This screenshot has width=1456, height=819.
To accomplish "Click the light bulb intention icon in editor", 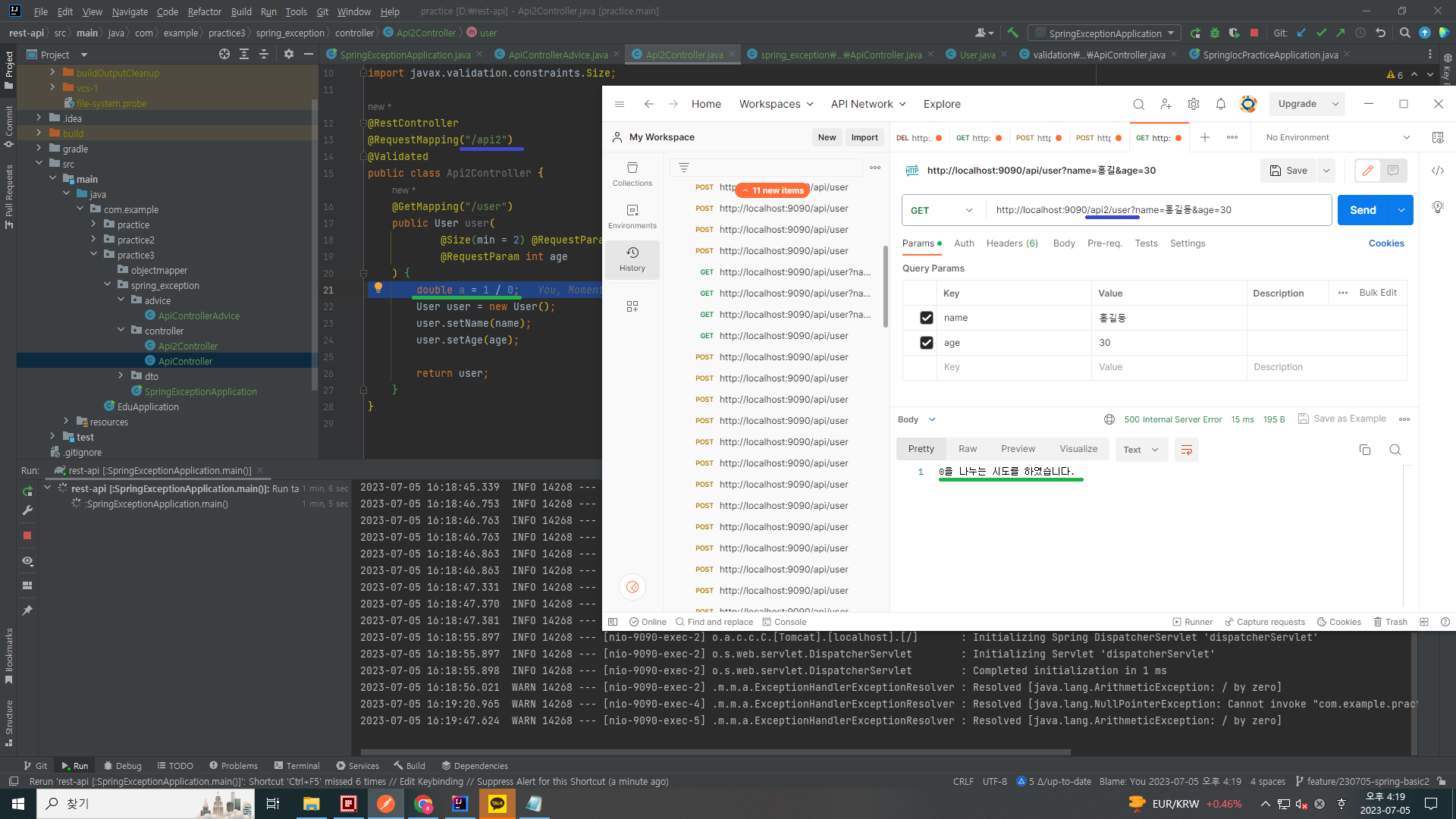I will [378, 288].
